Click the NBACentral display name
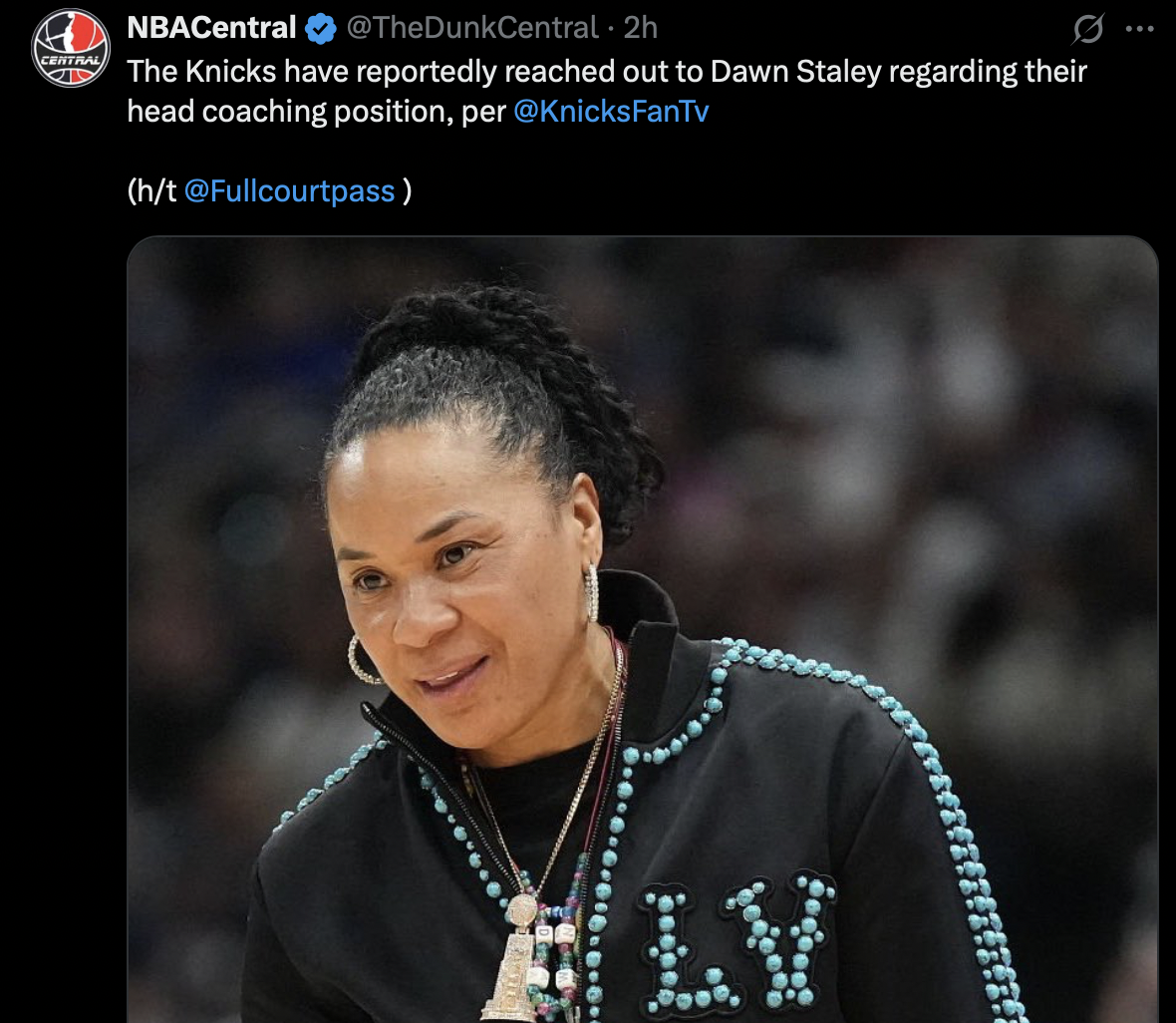 coord(211,28)
